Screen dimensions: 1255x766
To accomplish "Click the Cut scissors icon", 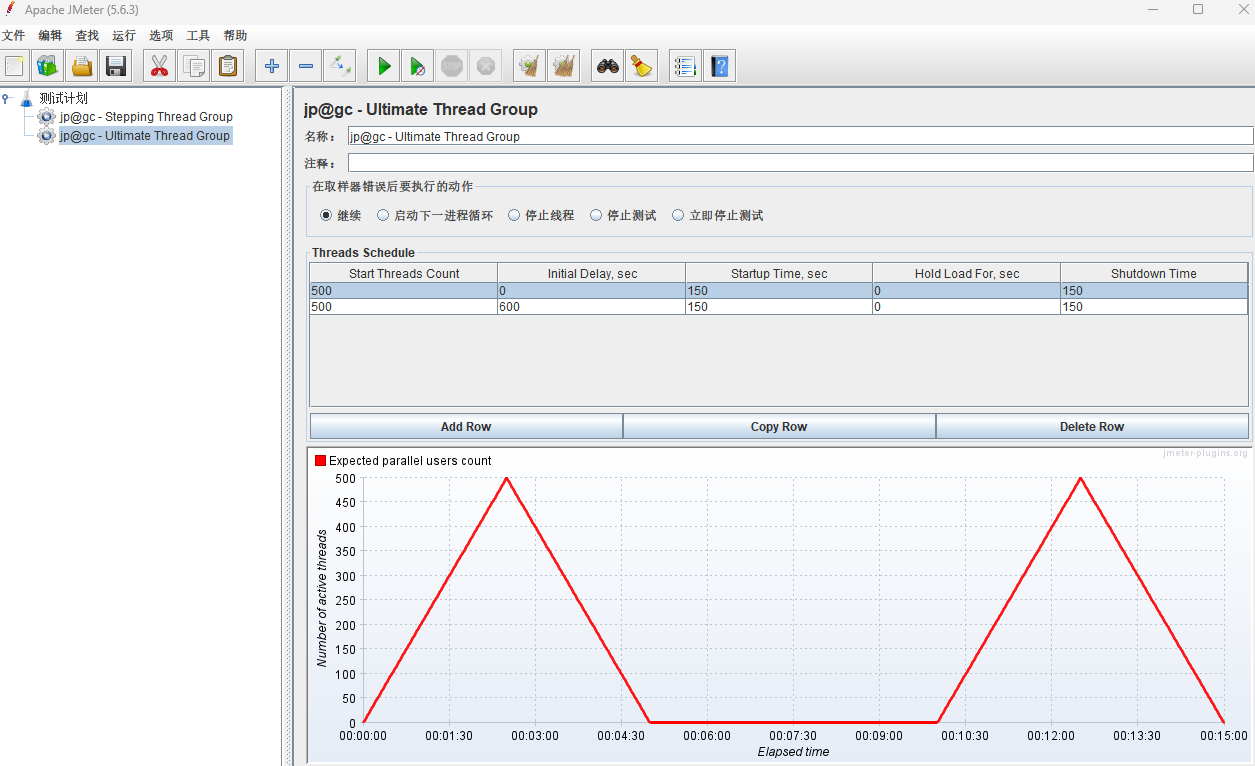I will (159, 67).
